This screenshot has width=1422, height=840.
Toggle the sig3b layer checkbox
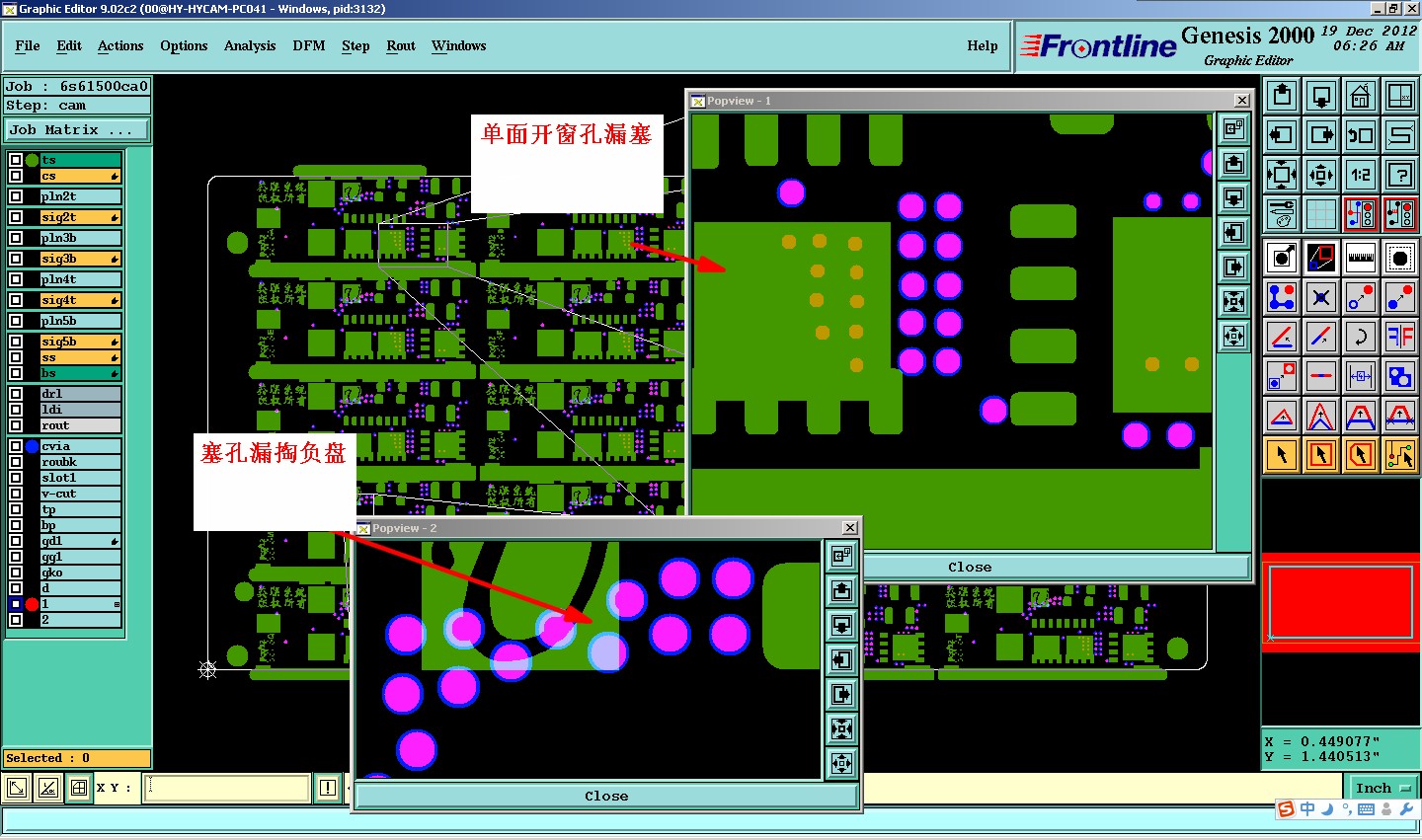coord(16,259)
